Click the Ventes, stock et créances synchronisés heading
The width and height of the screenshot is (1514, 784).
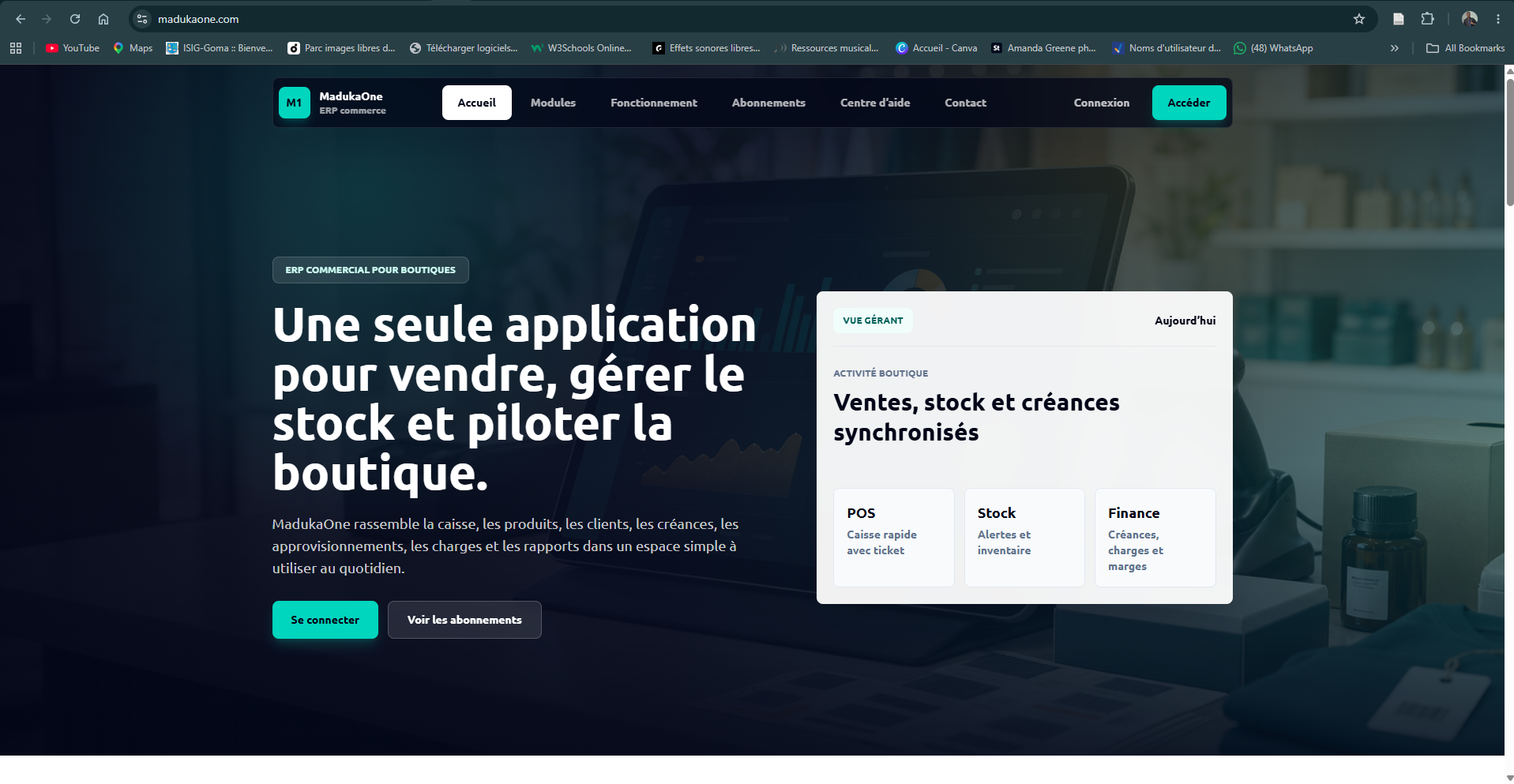(x=976, y=417)
